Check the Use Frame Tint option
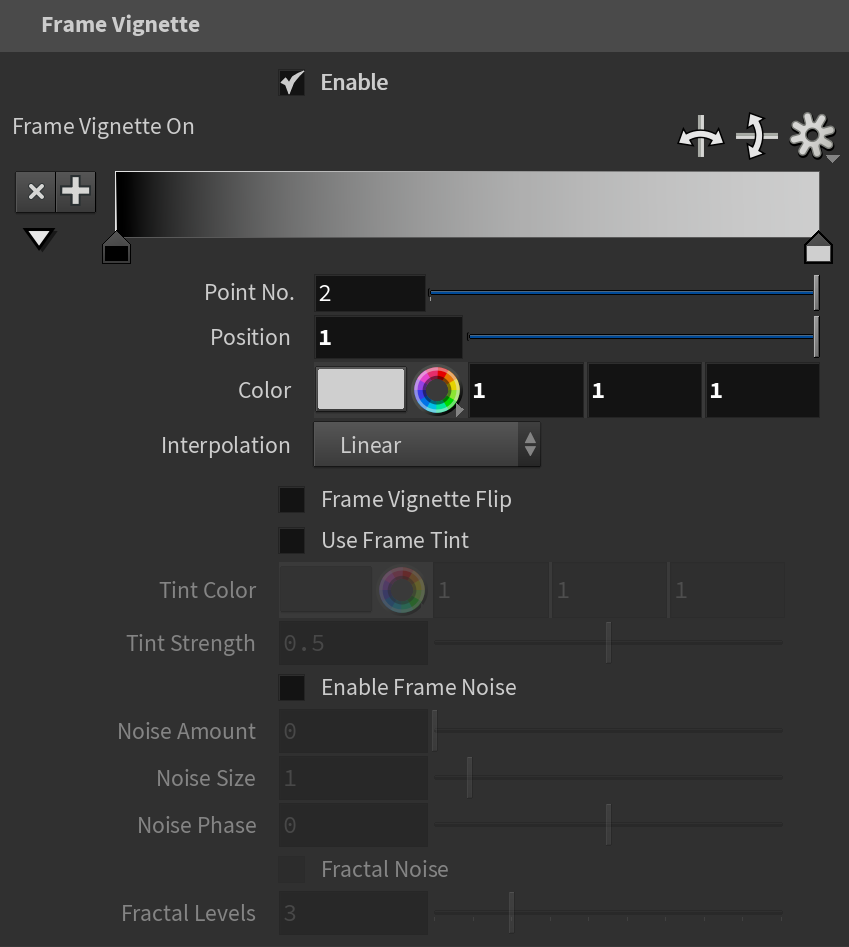Screen dimensions: 849x947 [x=292, y=541]
